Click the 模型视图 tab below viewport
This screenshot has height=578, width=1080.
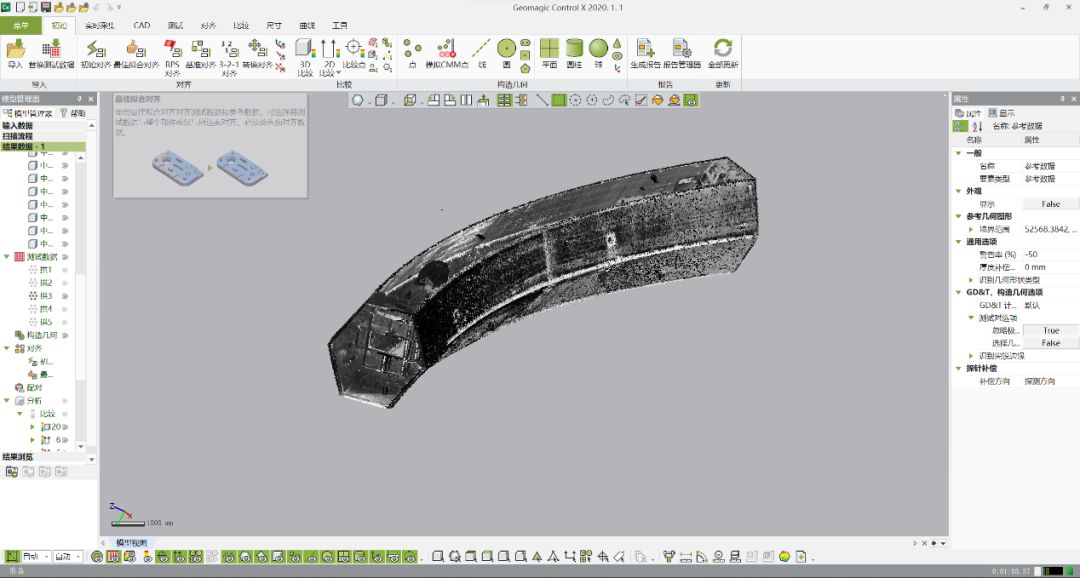[x=131, y=543]
